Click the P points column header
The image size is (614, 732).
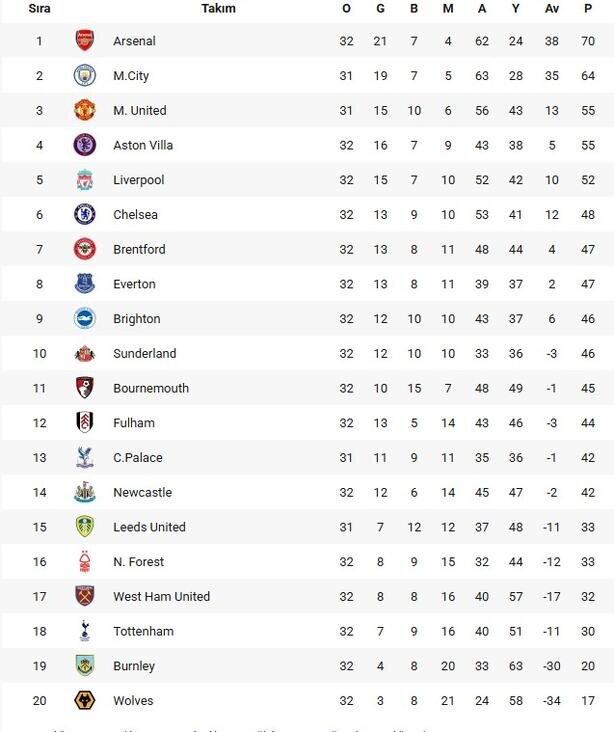click(588, 8)
